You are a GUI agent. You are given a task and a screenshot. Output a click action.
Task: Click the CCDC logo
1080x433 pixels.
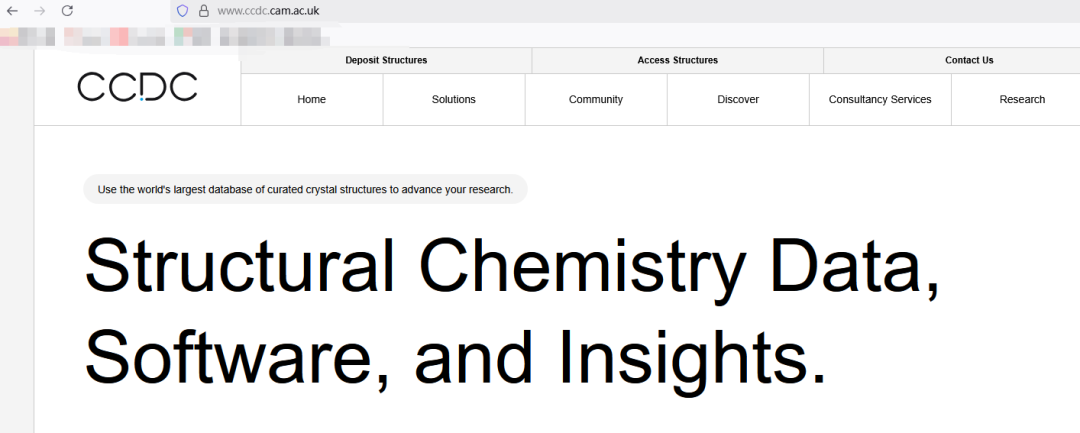137,87
